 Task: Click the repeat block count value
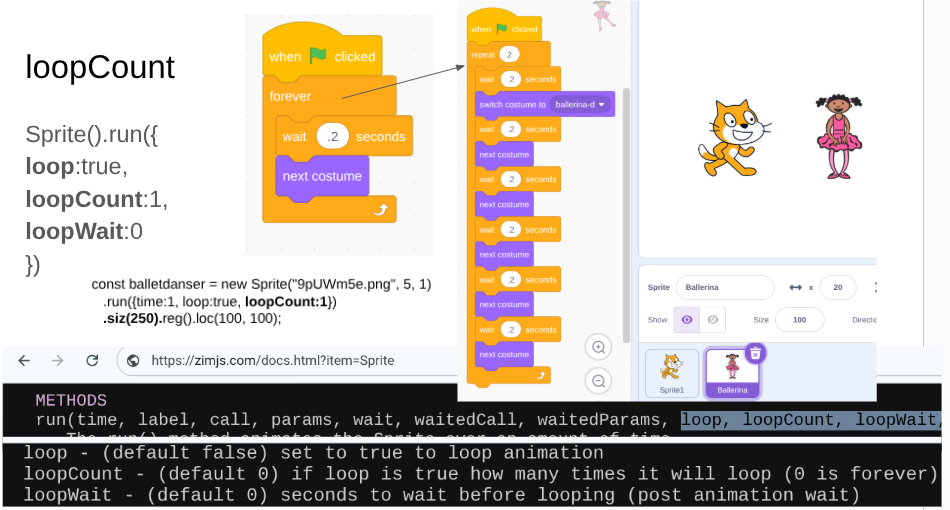(509, 54)
